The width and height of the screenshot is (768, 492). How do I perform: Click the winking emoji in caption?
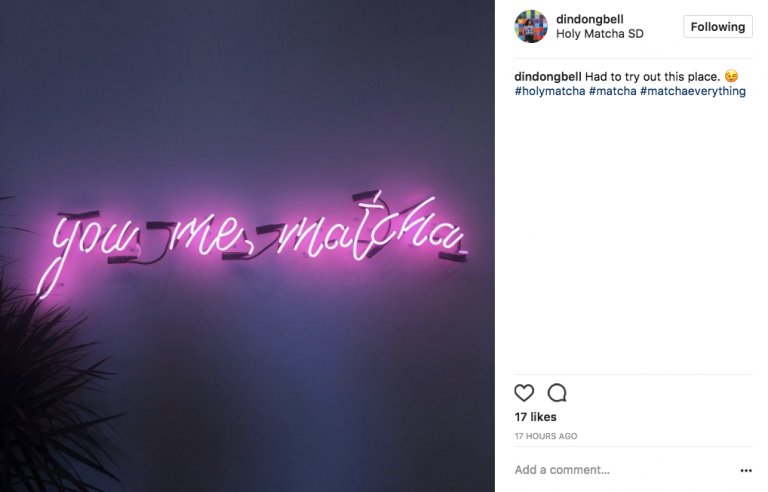pyautogui.click(x=731, y=76)
